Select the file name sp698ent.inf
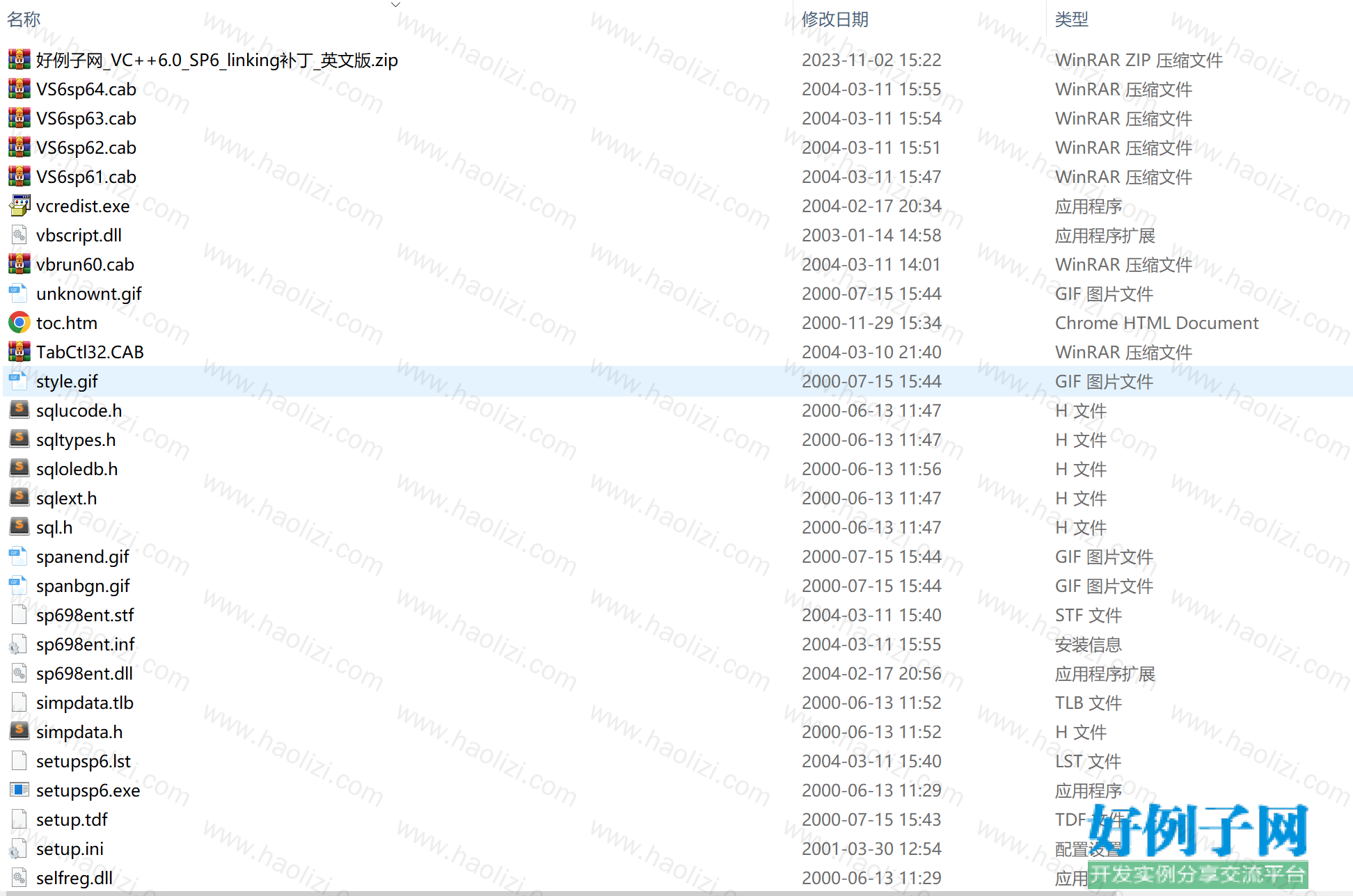1353x896 pixels. click(x=86, y=644)
